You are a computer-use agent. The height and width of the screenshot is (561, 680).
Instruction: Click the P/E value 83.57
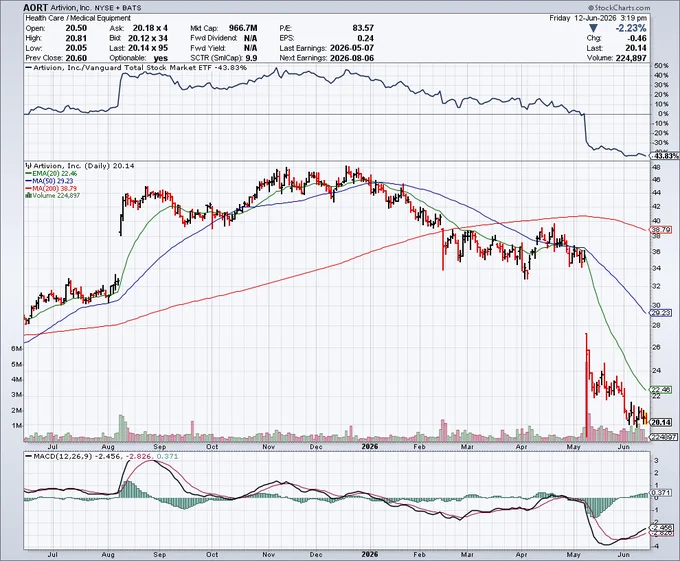click(363, 28)
